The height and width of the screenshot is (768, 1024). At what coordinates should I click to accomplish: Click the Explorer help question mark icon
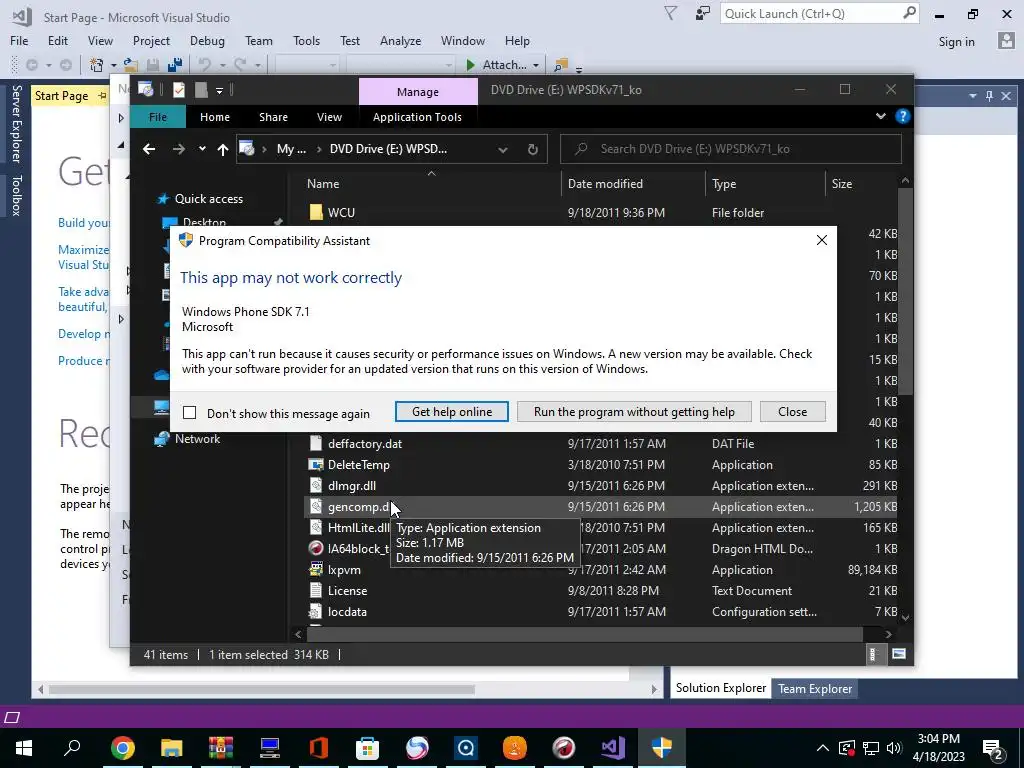pyautogui.click(x=903, y=116)
